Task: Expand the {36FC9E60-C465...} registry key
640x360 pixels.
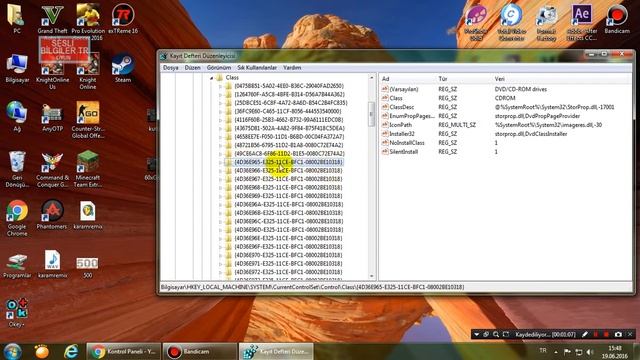Action: point(220,111)
